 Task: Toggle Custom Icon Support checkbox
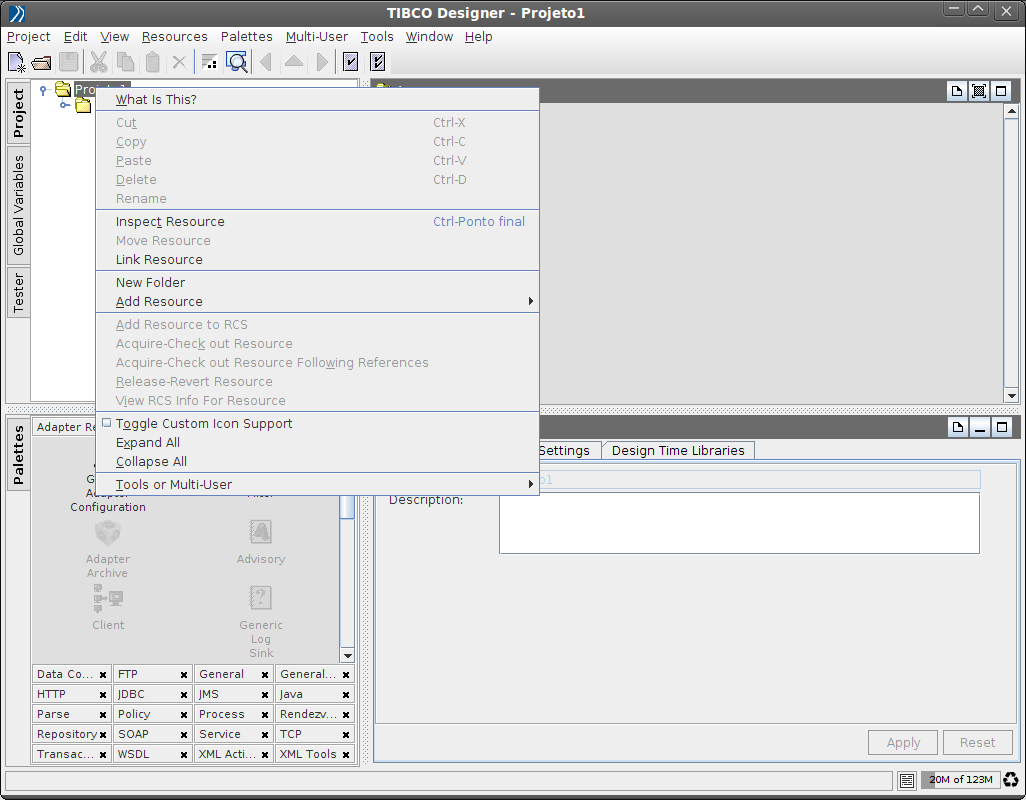click(x=107, y=423)
